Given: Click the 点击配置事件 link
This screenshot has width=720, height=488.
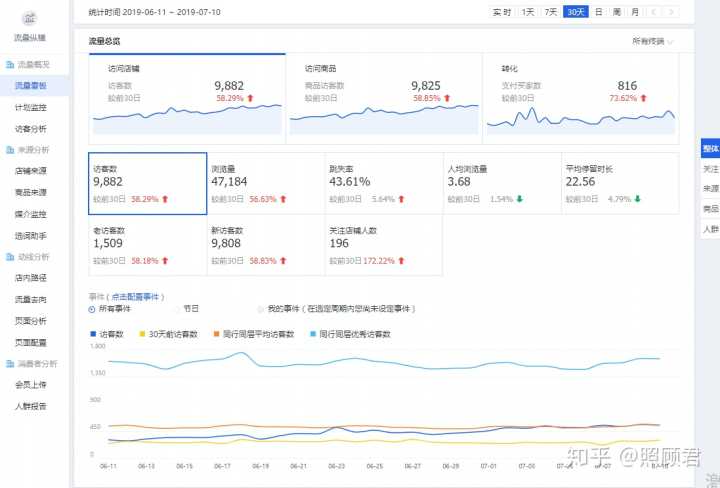Looking at the screenshot, I should coord(137,298).
